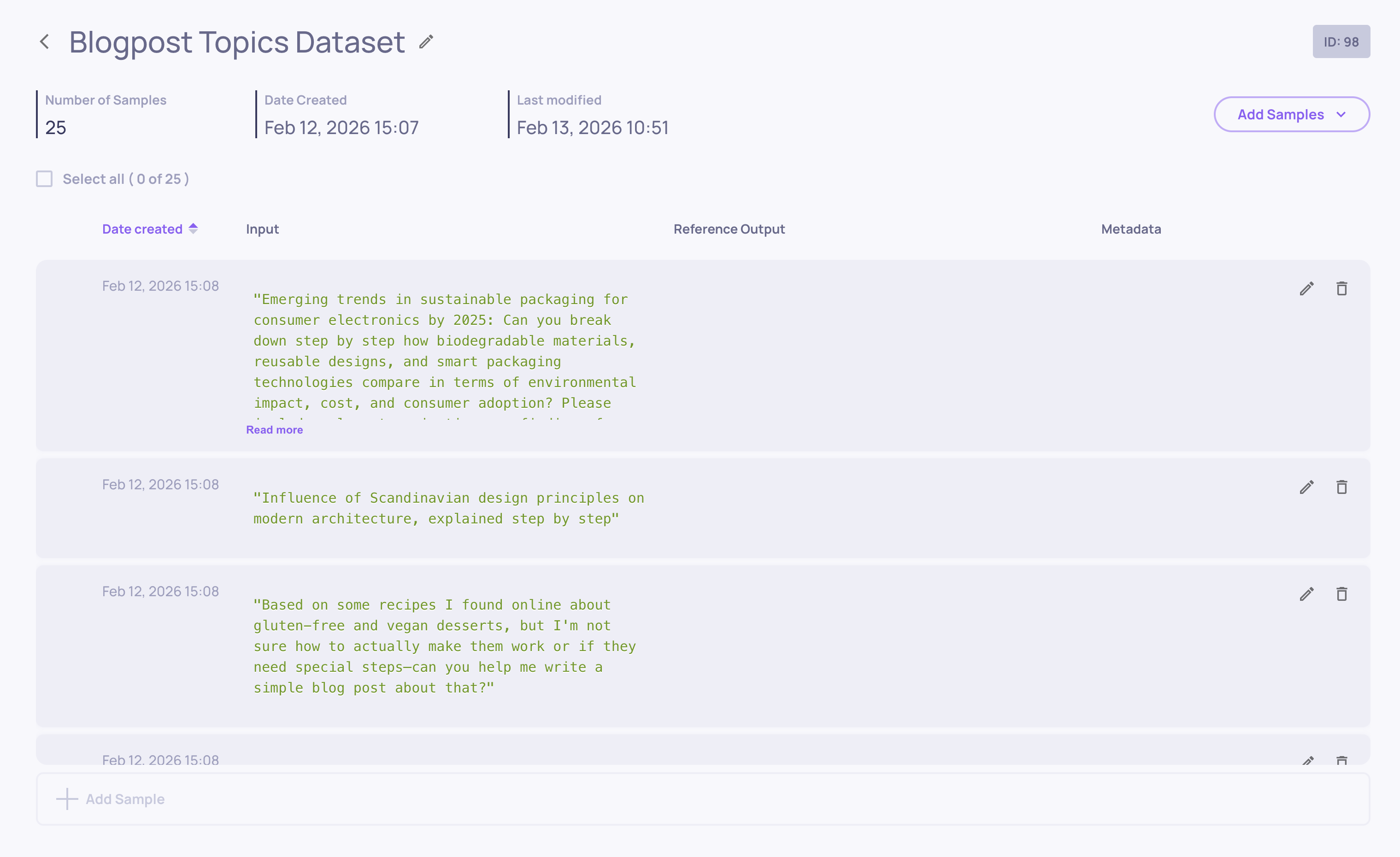Delete the sustainable packaging sample

tap(1341, 288)
